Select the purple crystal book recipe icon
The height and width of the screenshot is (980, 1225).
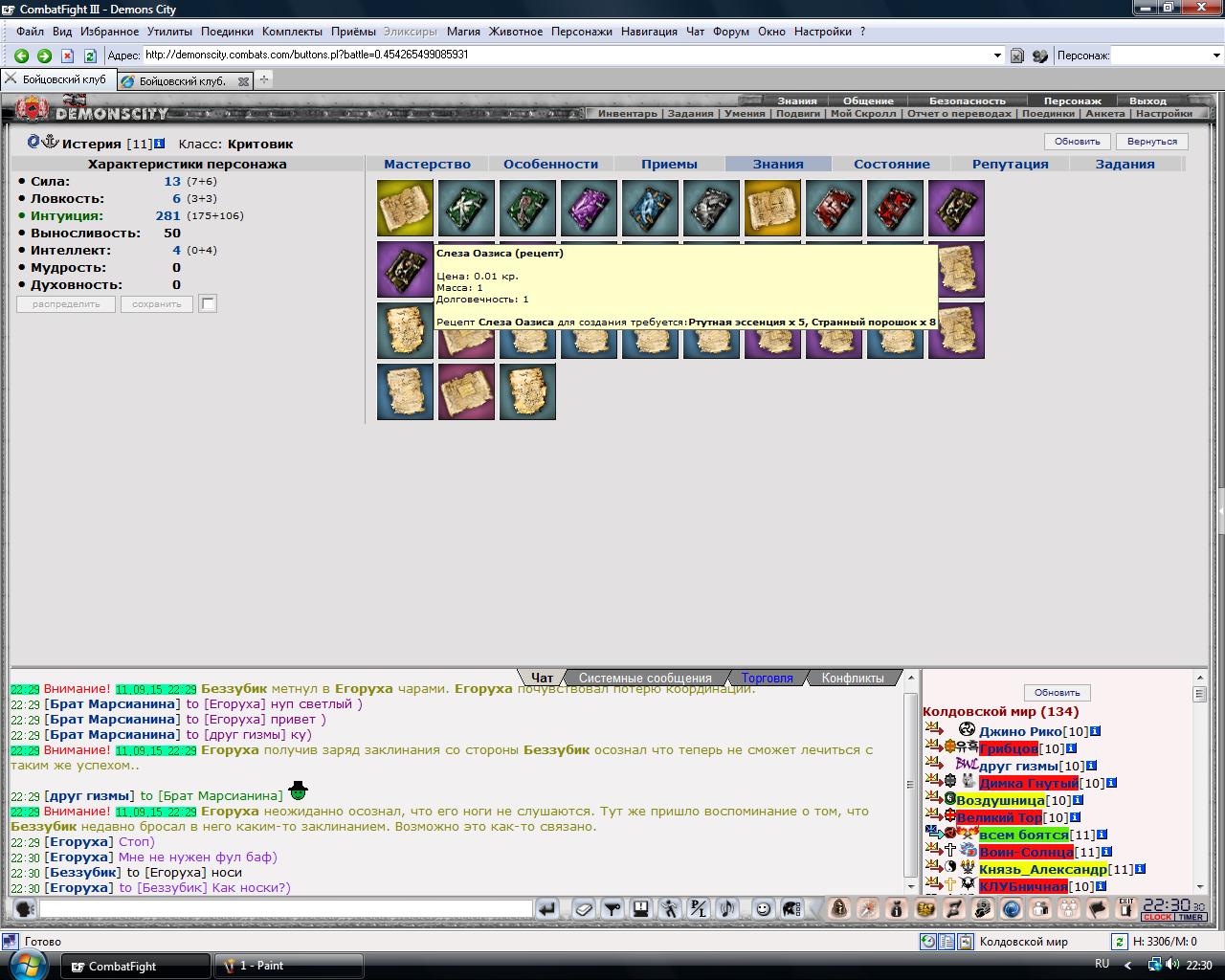tap(590, 208)
